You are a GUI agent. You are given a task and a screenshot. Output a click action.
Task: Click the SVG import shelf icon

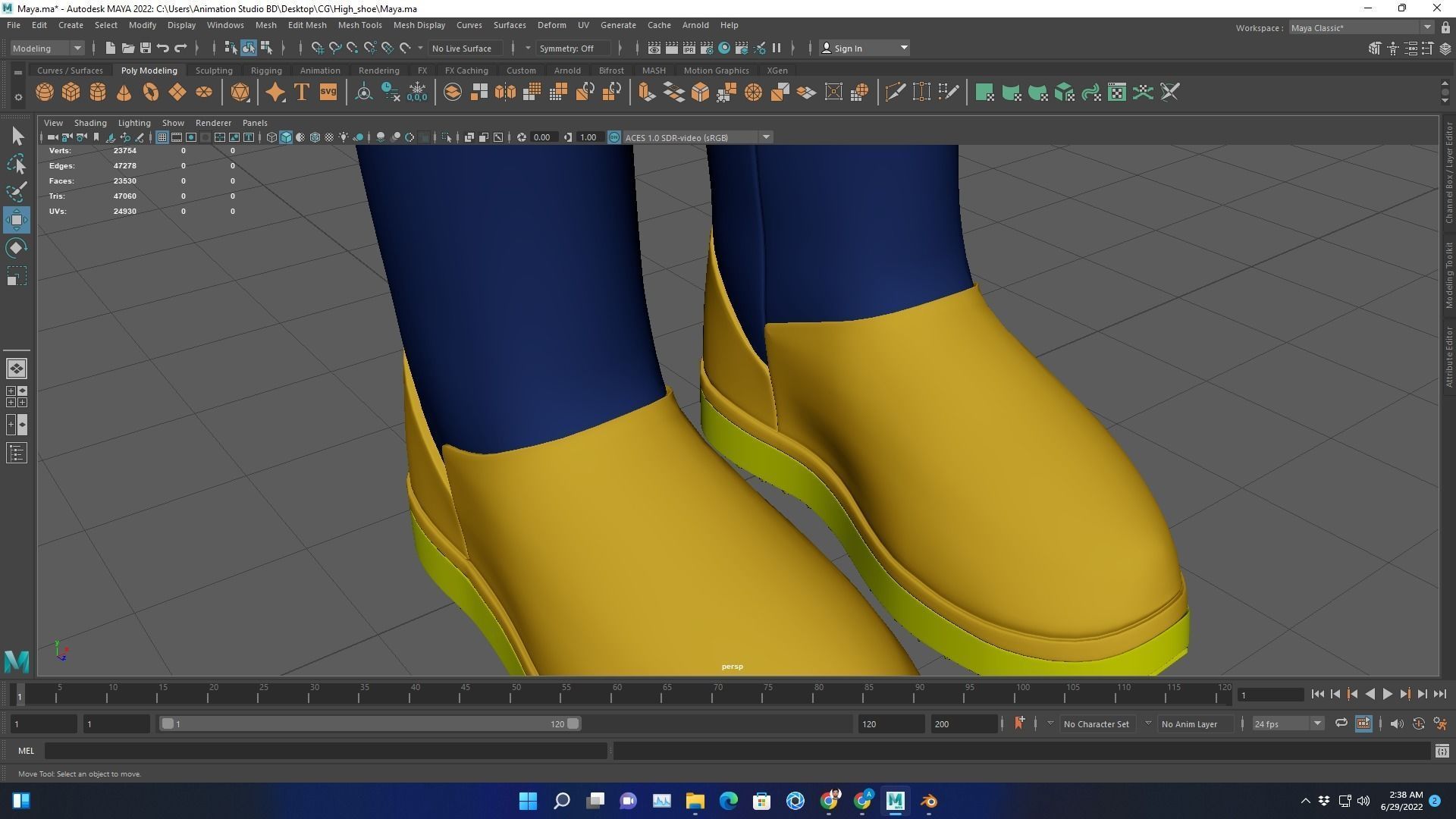coord(328,93)
